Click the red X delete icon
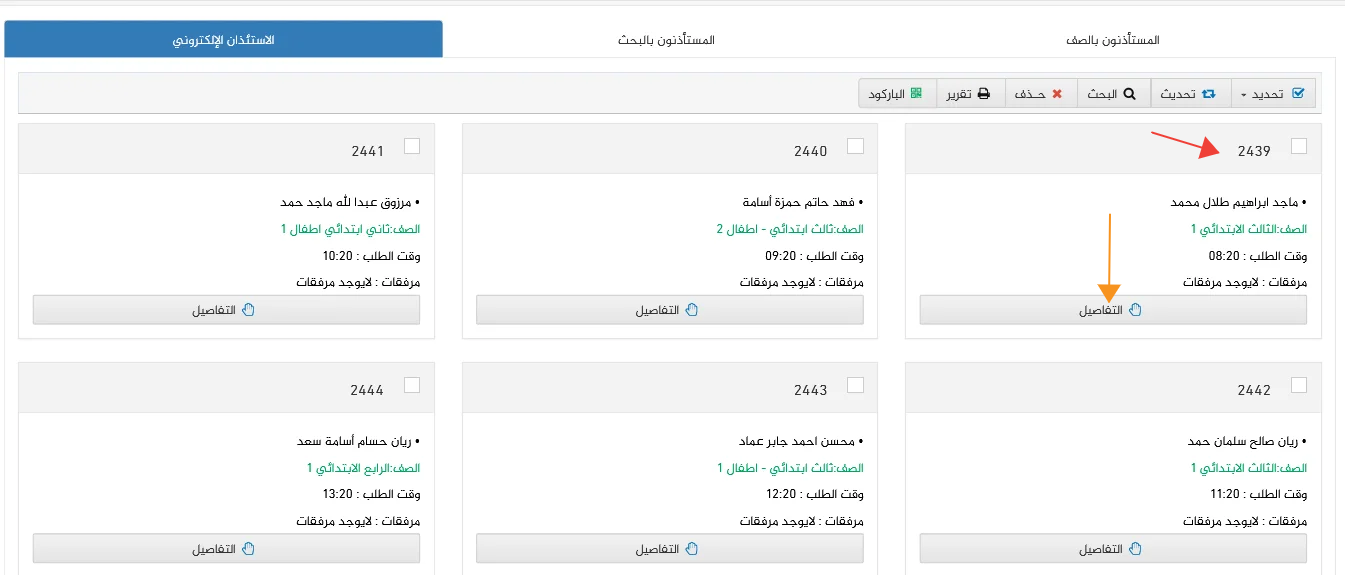This screenshot has width=1345, height=575. (1056, 94)
